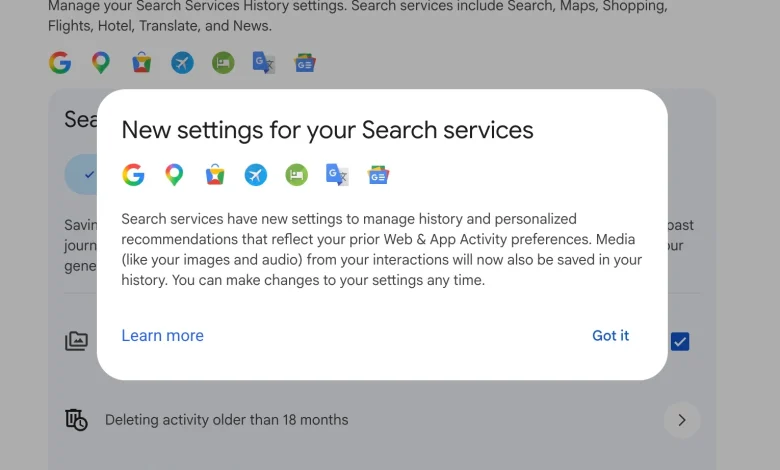Click the Flights airplane icon in the dialog
Viewport: 780px width, 470px height.
click(x=256, y=175)
